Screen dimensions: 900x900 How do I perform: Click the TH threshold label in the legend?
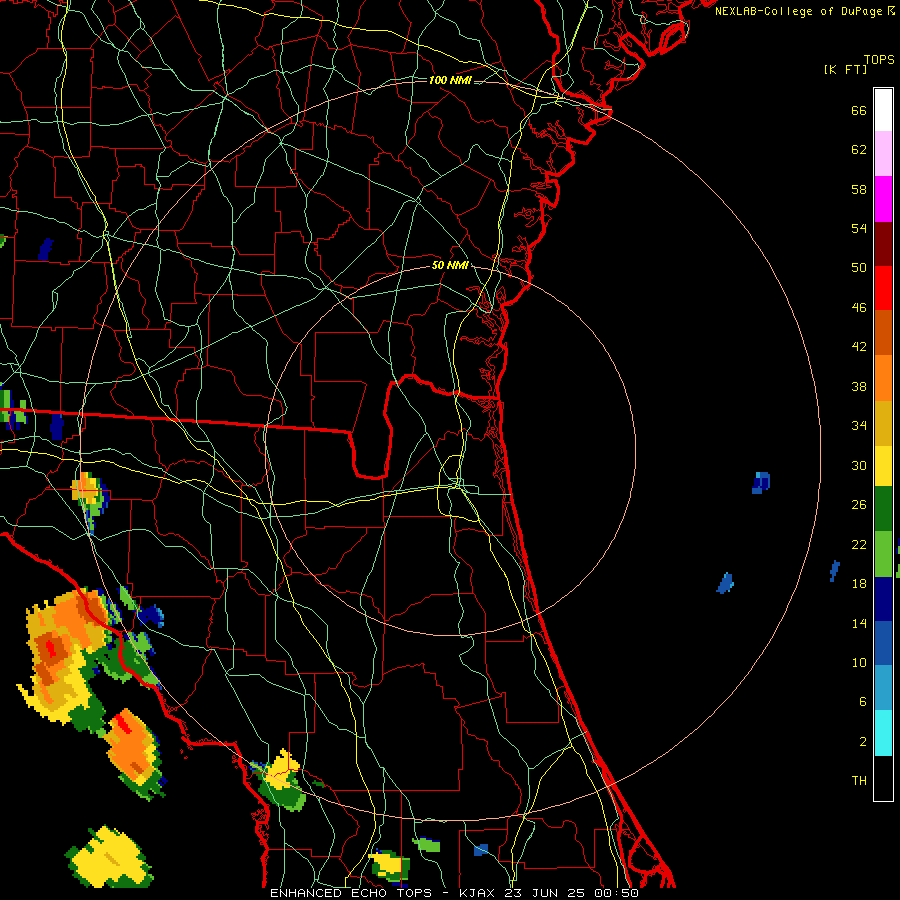(x=859, y=780)
